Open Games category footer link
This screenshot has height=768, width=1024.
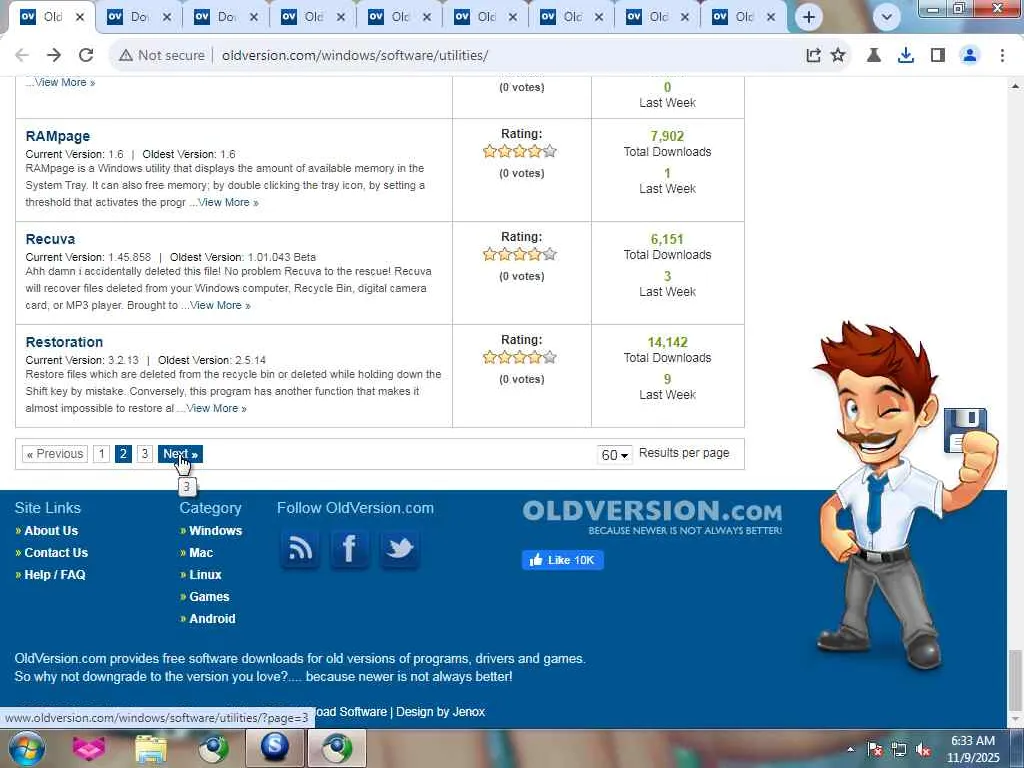coord(209,597)
